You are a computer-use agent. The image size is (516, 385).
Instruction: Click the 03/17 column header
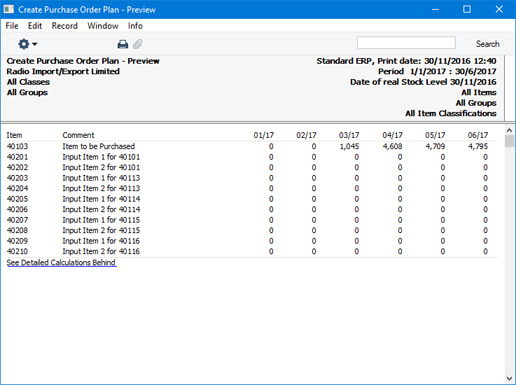tap(349, 135)
